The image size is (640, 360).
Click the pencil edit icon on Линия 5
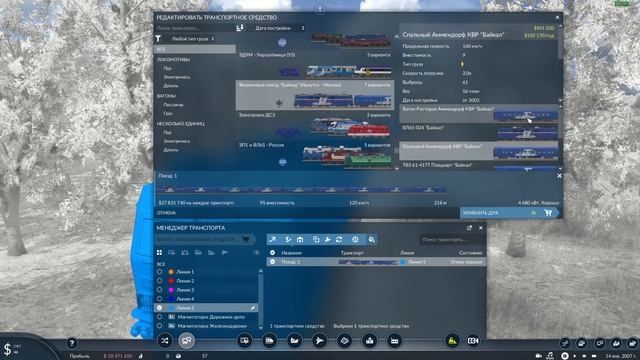tap(253, 308)
